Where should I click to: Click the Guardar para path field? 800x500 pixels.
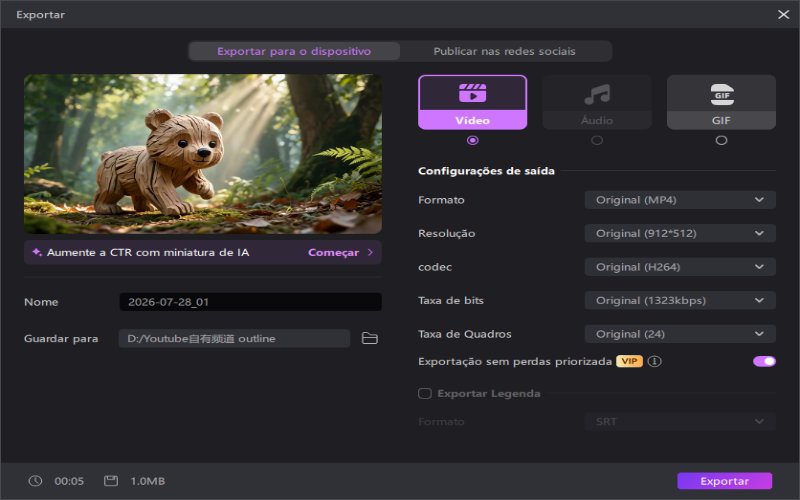(x=234, y=338)
